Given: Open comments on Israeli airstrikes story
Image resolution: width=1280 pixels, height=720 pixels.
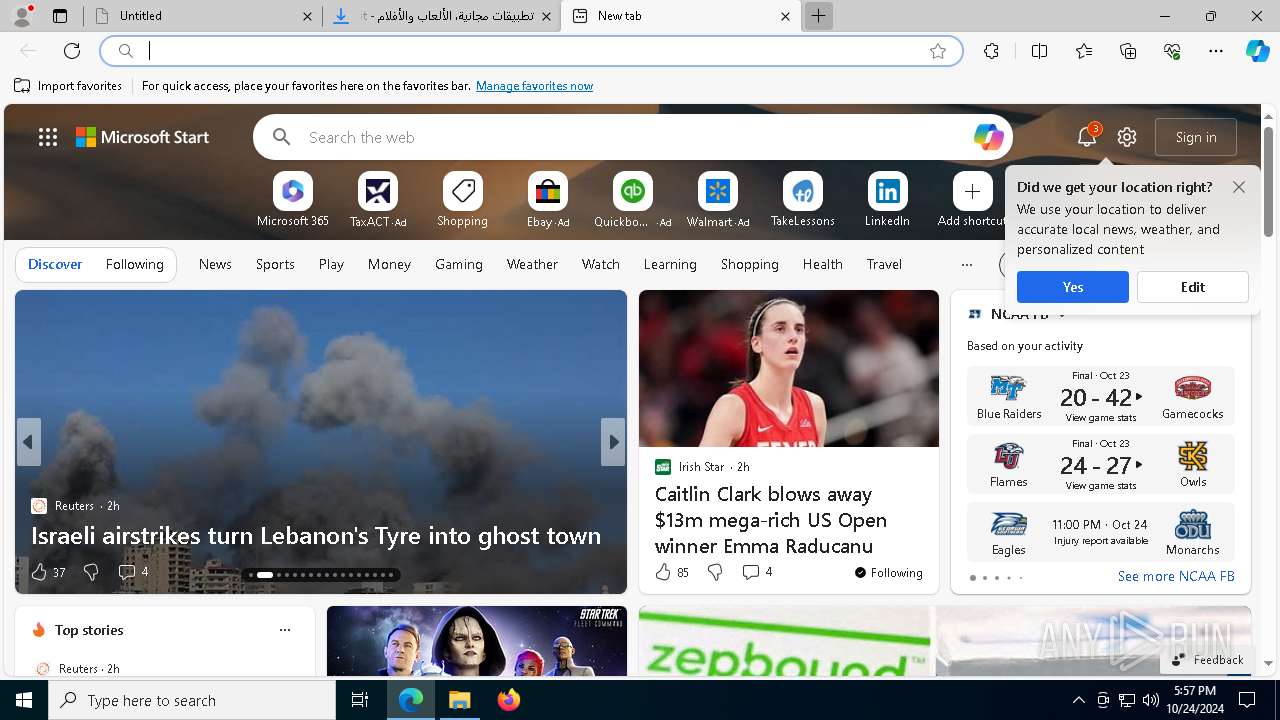Looking at the screenshot, I should tap(133, 572).
